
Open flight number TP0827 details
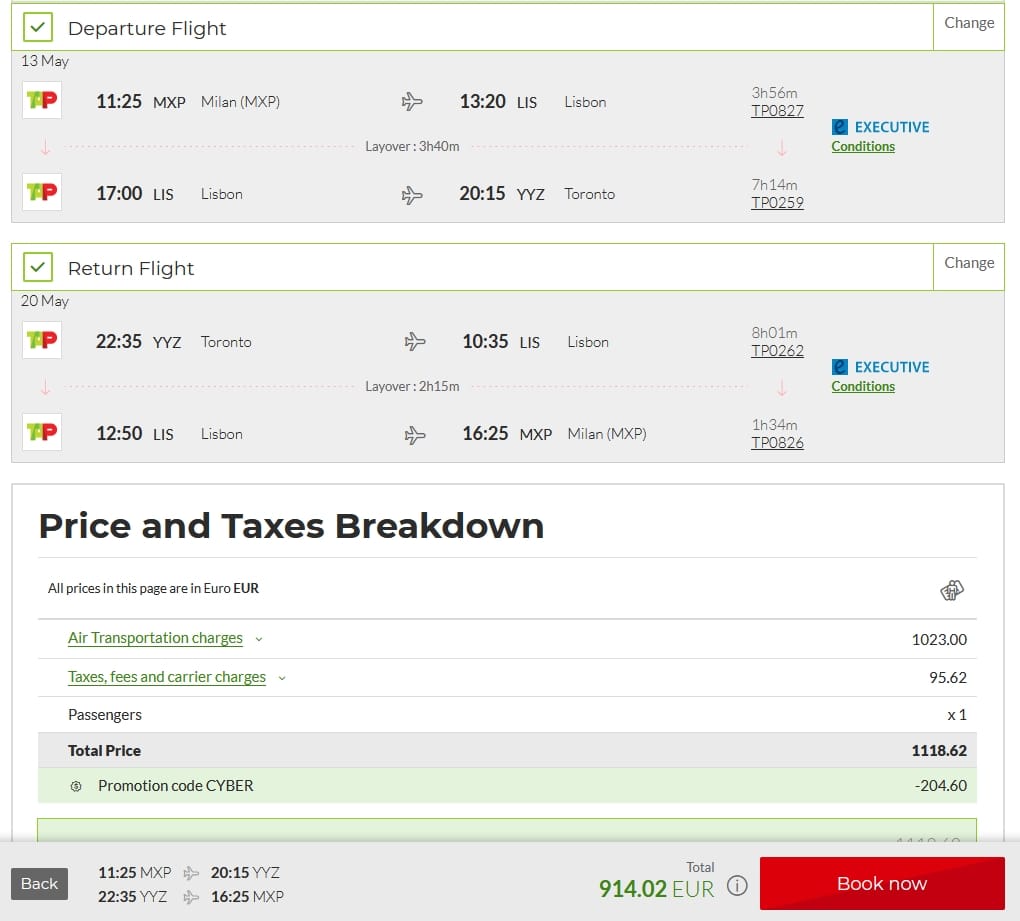tap(777, 111)
